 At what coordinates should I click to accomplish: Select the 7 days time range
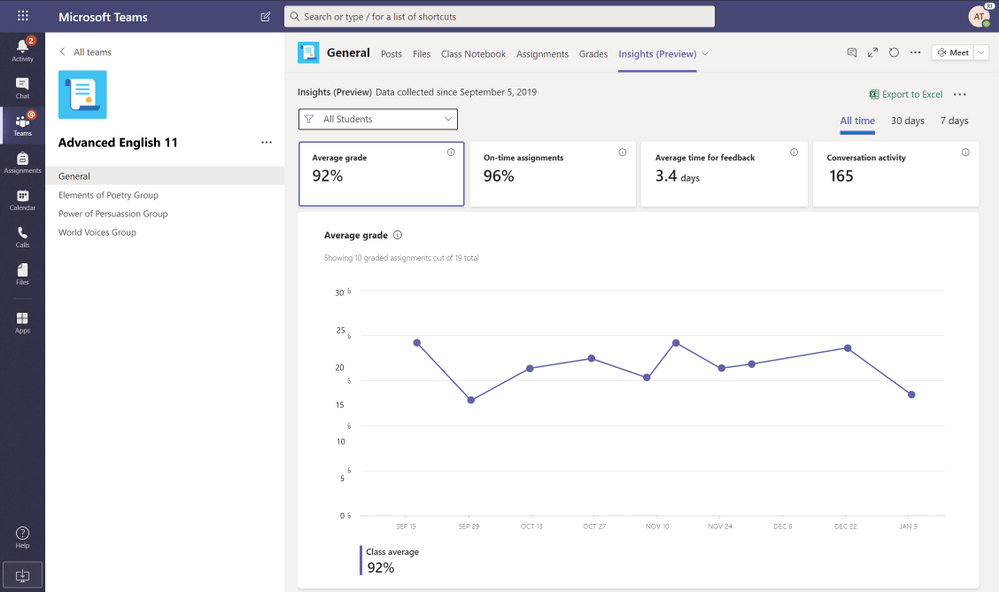953,121
